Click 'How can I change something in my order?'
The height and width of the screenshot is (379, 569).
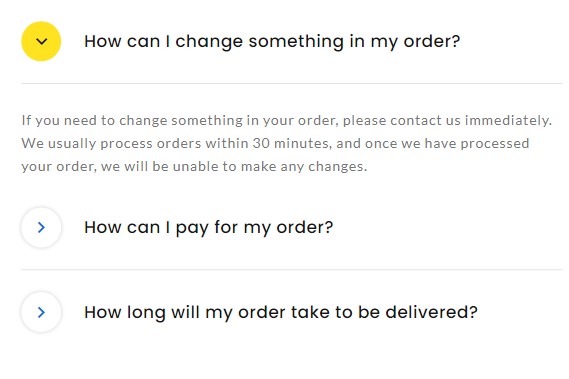[x=272, y=41]
